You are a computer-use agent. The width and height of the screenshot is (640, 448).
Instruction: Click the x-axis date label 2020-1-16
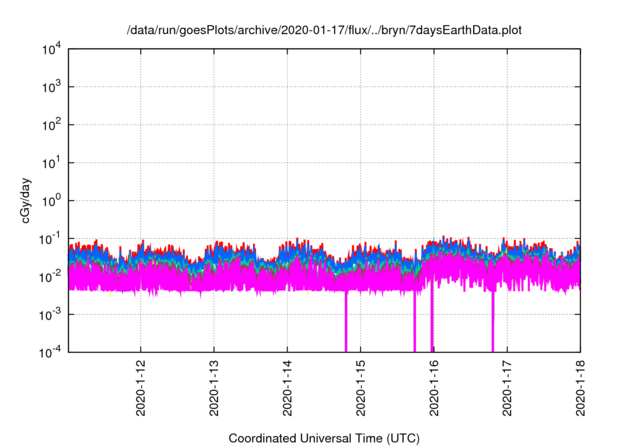[433, 388]
